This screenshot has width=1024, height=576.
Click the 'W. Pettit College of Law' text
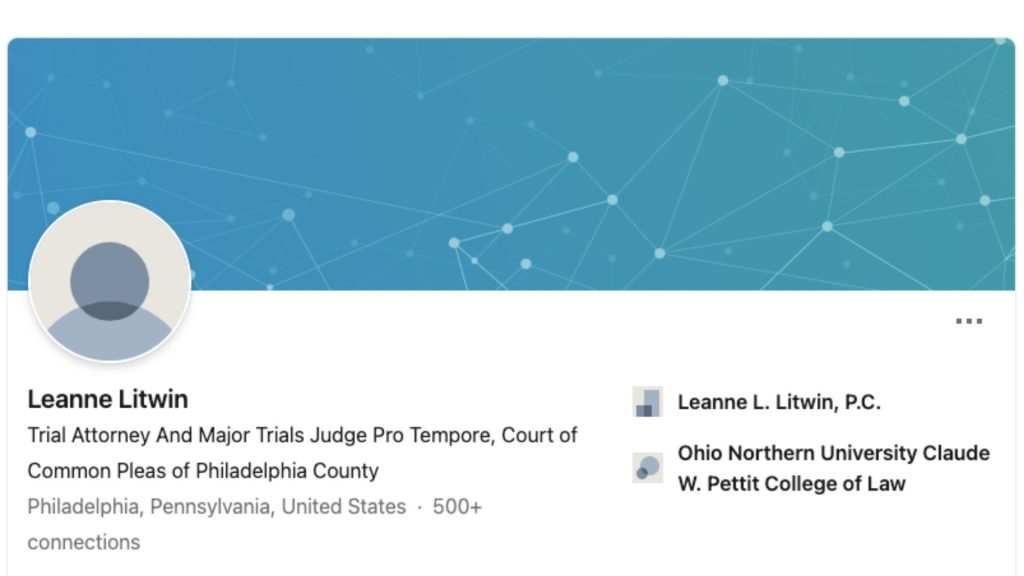pyautogui.click(x=791, y=484)
